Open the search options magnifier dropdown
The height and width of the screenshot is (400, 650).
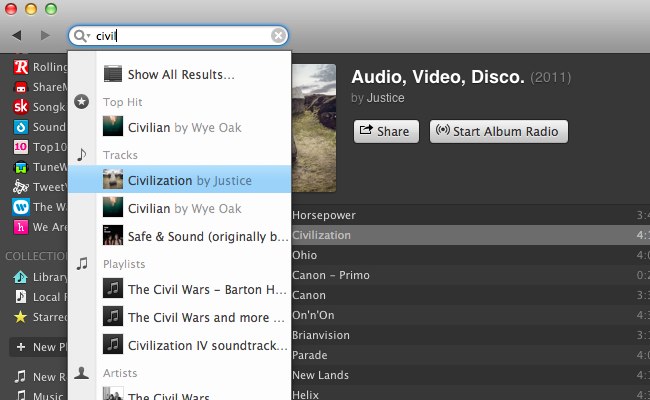[81, 36]
